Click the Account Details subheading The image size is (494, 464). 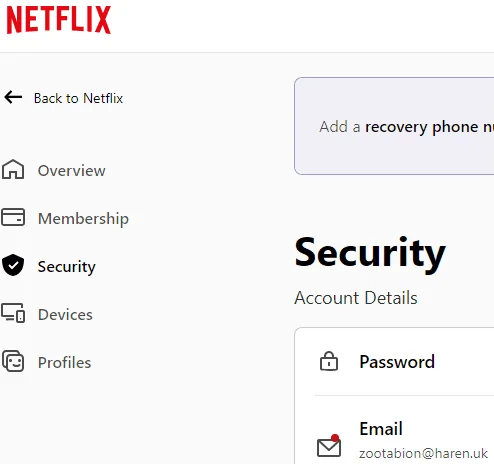tap(356, 298)
